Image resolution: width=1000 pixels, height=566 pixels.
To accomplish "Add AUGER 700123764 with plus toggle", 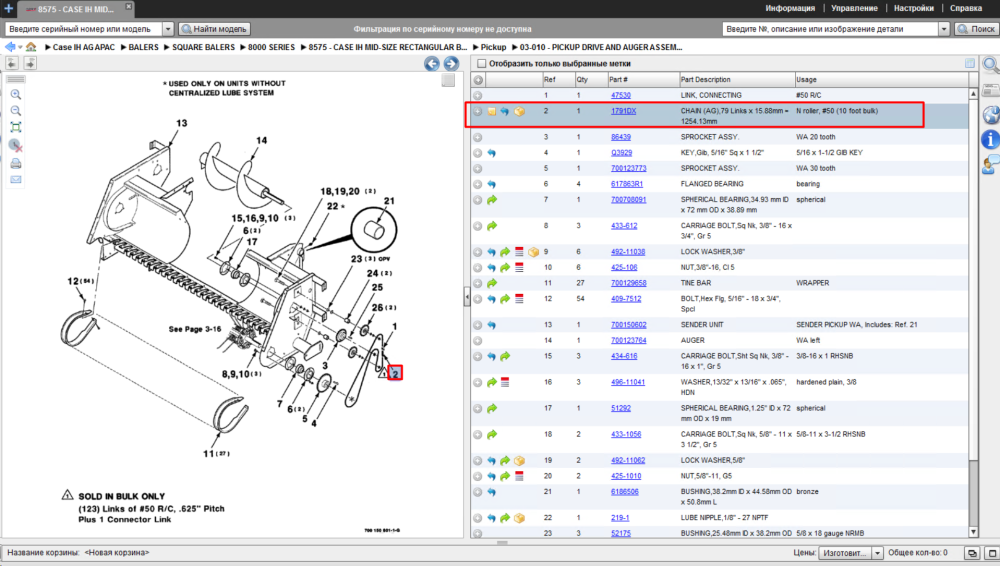I will 478,341.
